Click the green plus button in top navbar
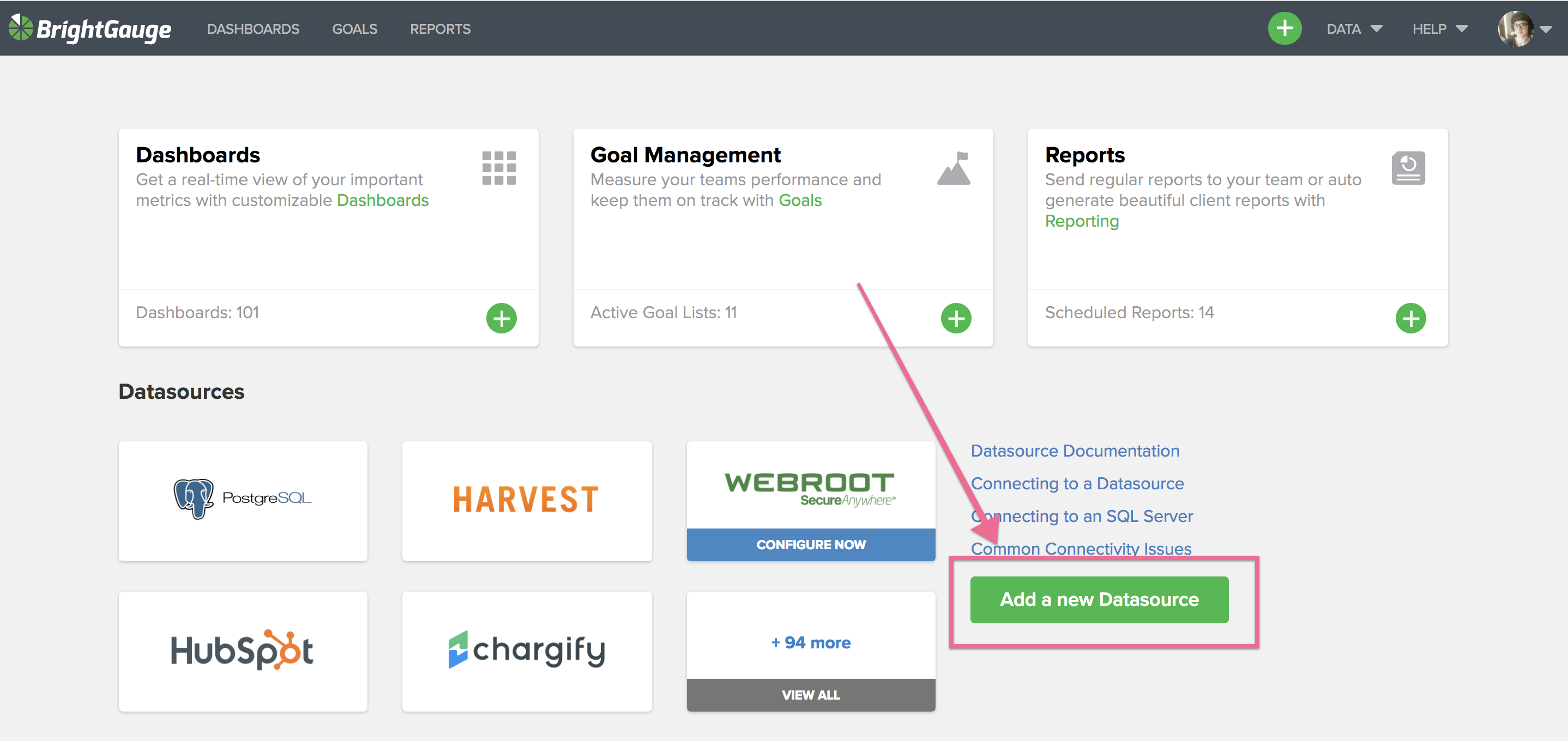 pos(1284,28)
